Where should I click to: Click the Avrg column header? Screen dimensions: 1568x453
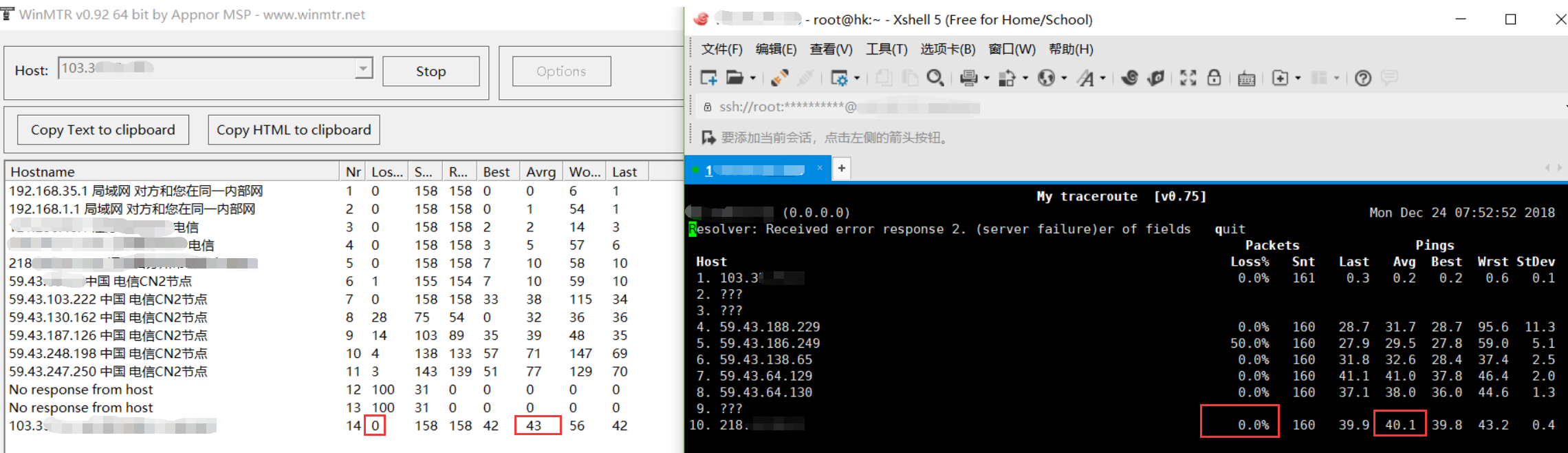[541, 172]
